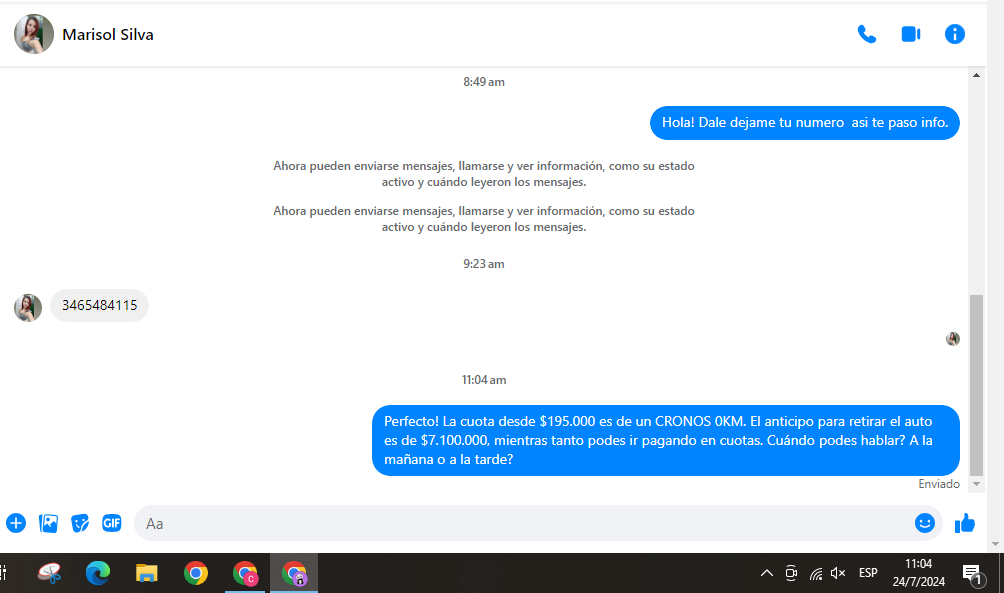Switch to Chrome profile C window

click(x=245, y=573)
